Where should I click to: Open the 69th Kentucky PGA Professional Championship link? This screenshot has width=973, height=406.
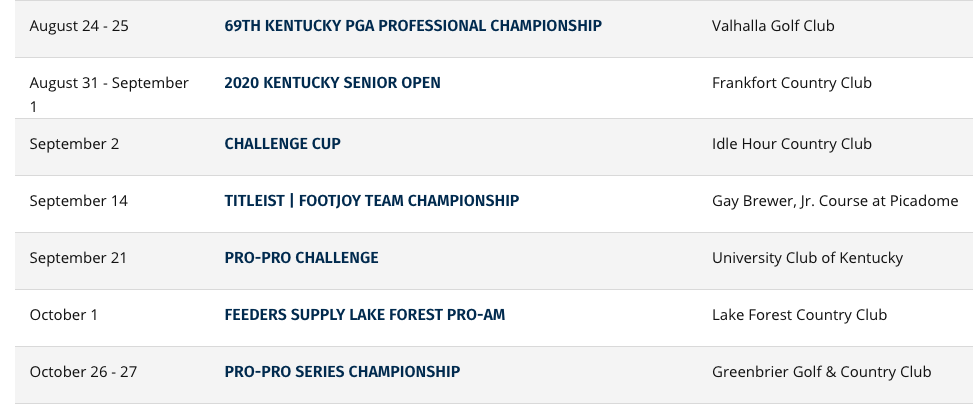pos(413,25)
